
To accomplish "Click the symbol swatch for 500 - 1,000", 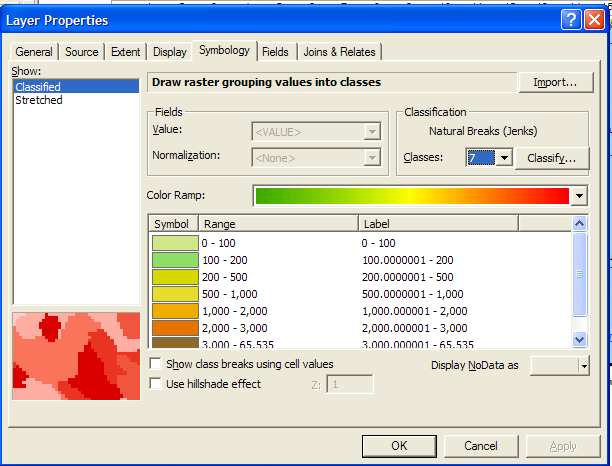I will pyautogui.click(x=175, y=294).
